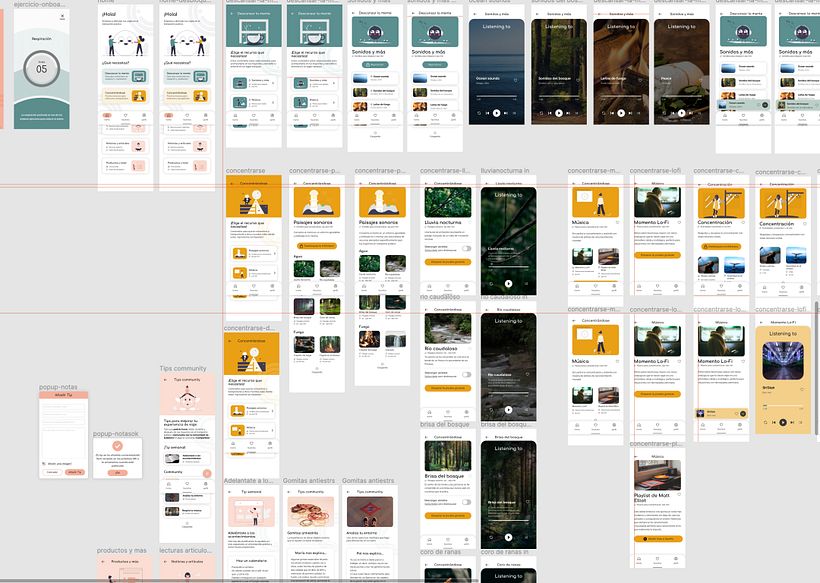
Task: Favorite the Sonidos del bosque track heart
Action: click(577, 80)
